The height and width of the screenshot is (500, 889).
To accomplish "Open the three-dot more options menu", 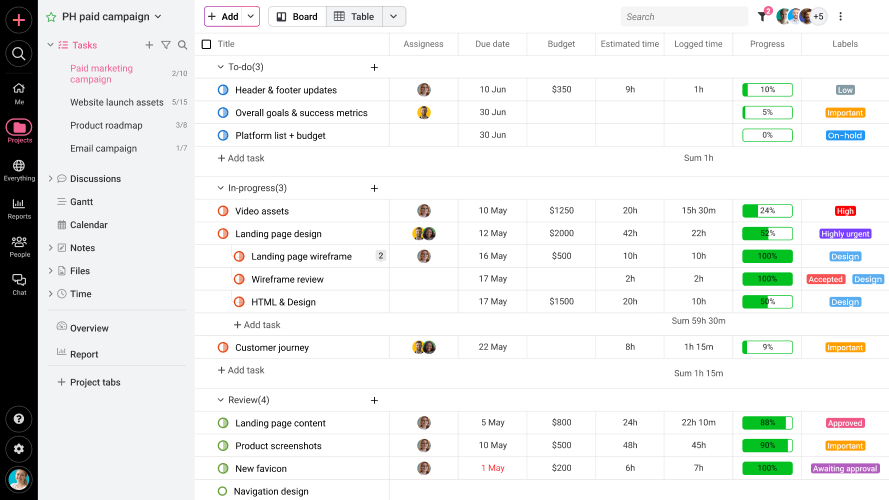I will point(840,17).
